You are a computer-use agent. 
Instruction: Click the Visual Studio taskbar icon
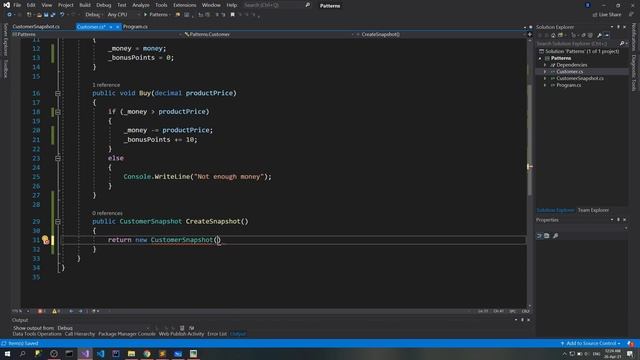pyautogui.click(x=85, y=353)
